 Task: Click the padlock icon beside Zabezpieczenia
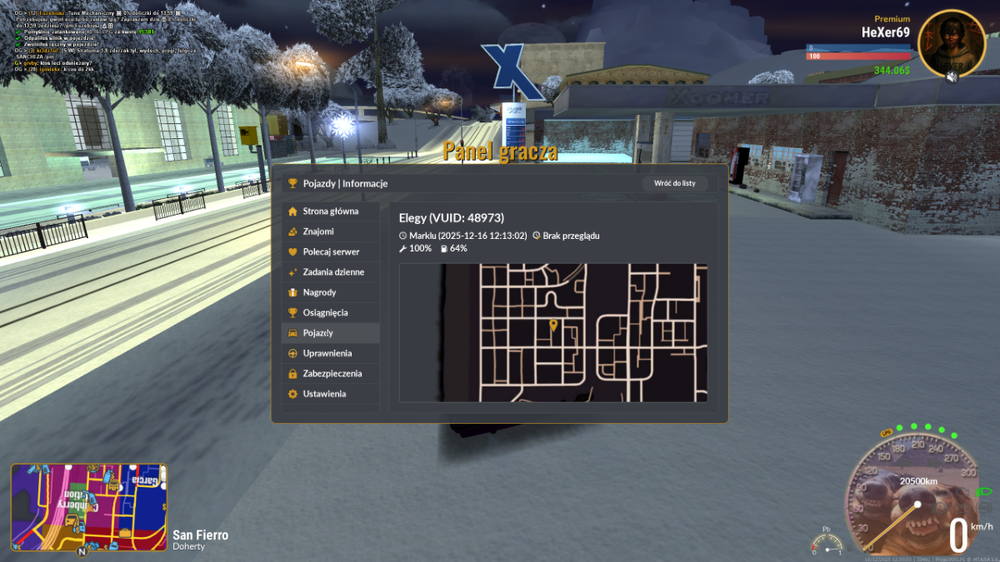tap(293, 374)
